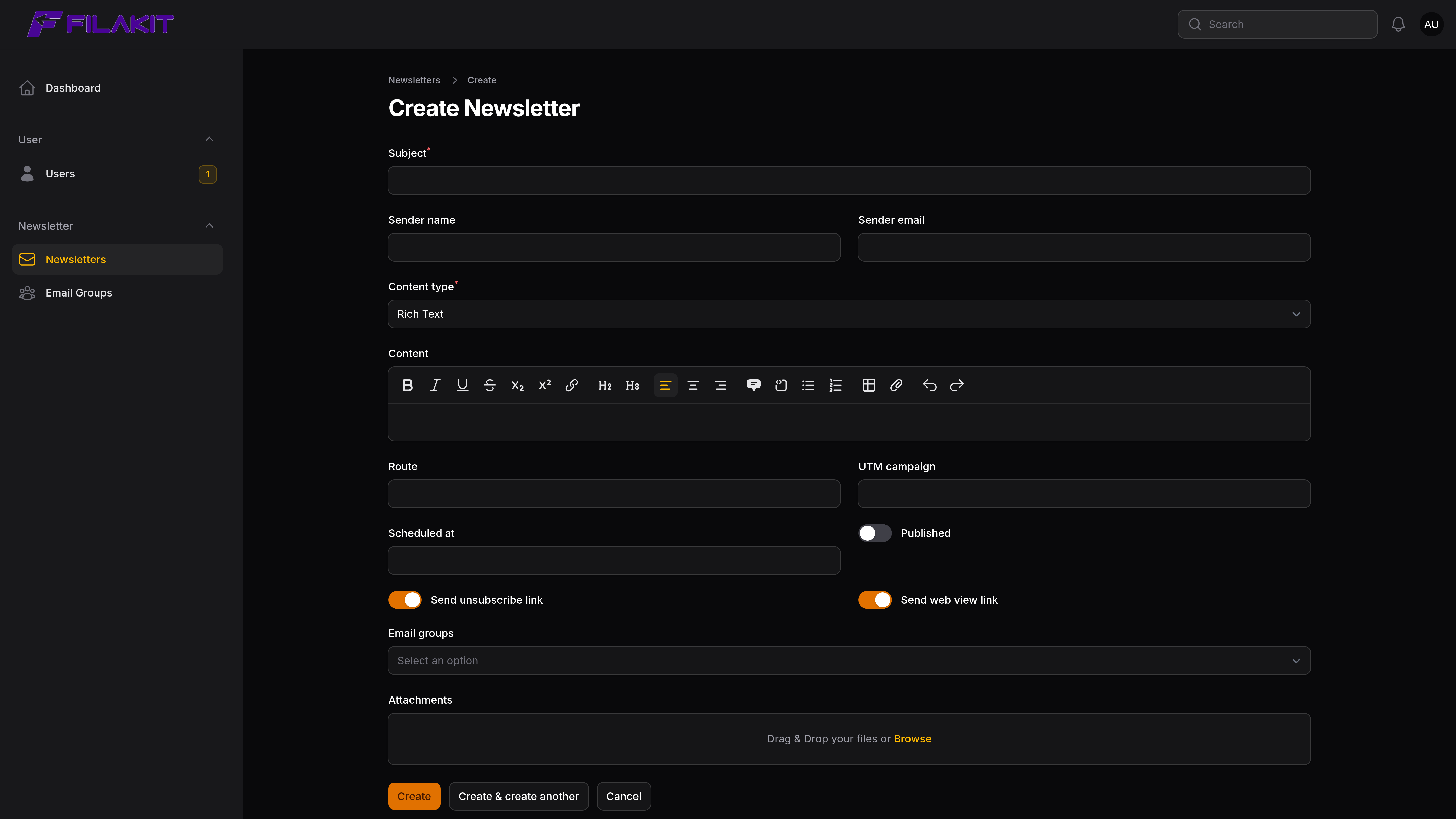The height and width of the screenshot is (819, 1456).
Task: Click the magnifier icon in search
Action: 1194,24
